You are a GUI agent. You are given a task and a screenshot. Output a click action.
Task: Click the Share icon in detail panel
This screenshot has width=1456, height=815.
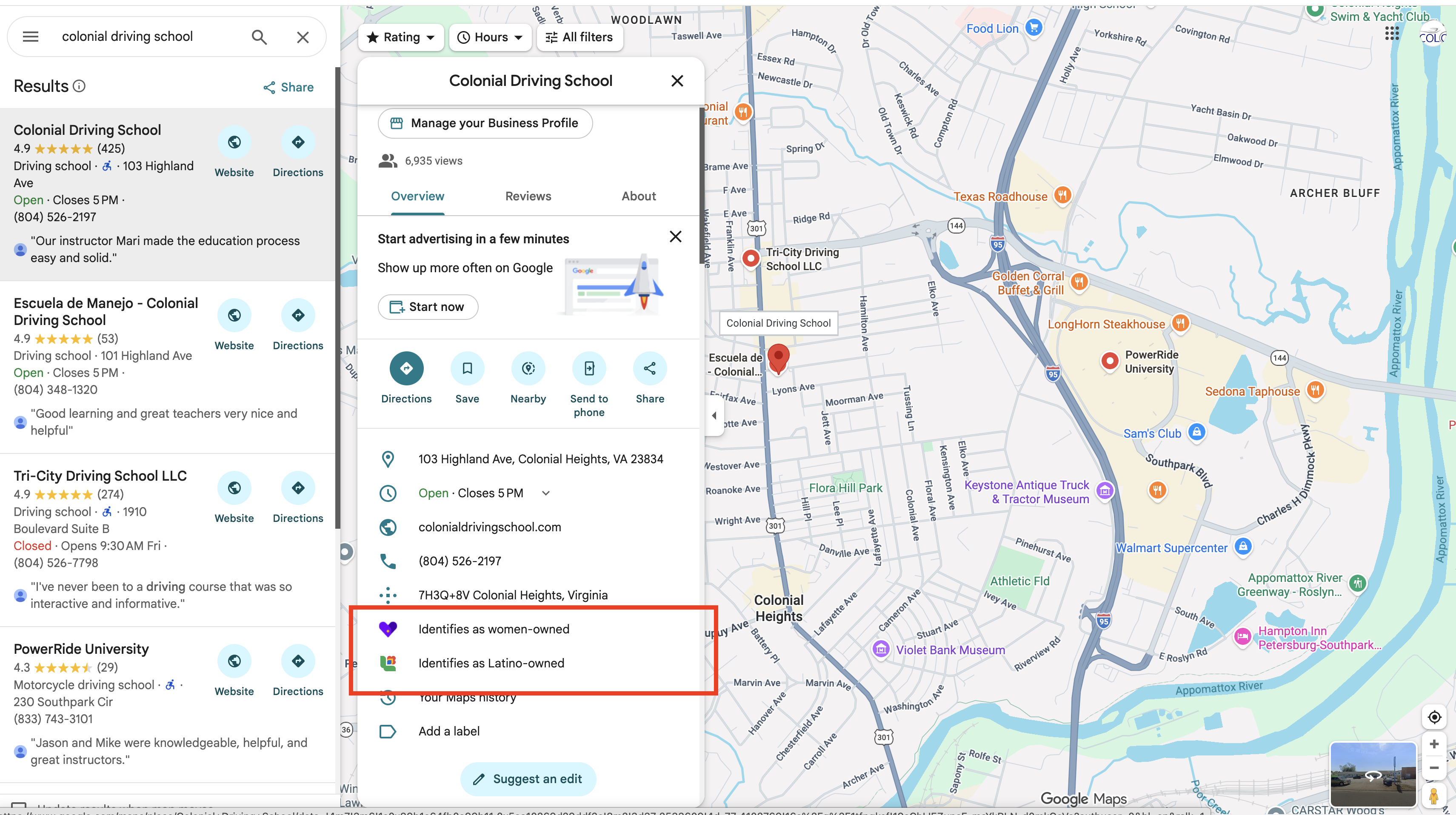click(650, 368)
